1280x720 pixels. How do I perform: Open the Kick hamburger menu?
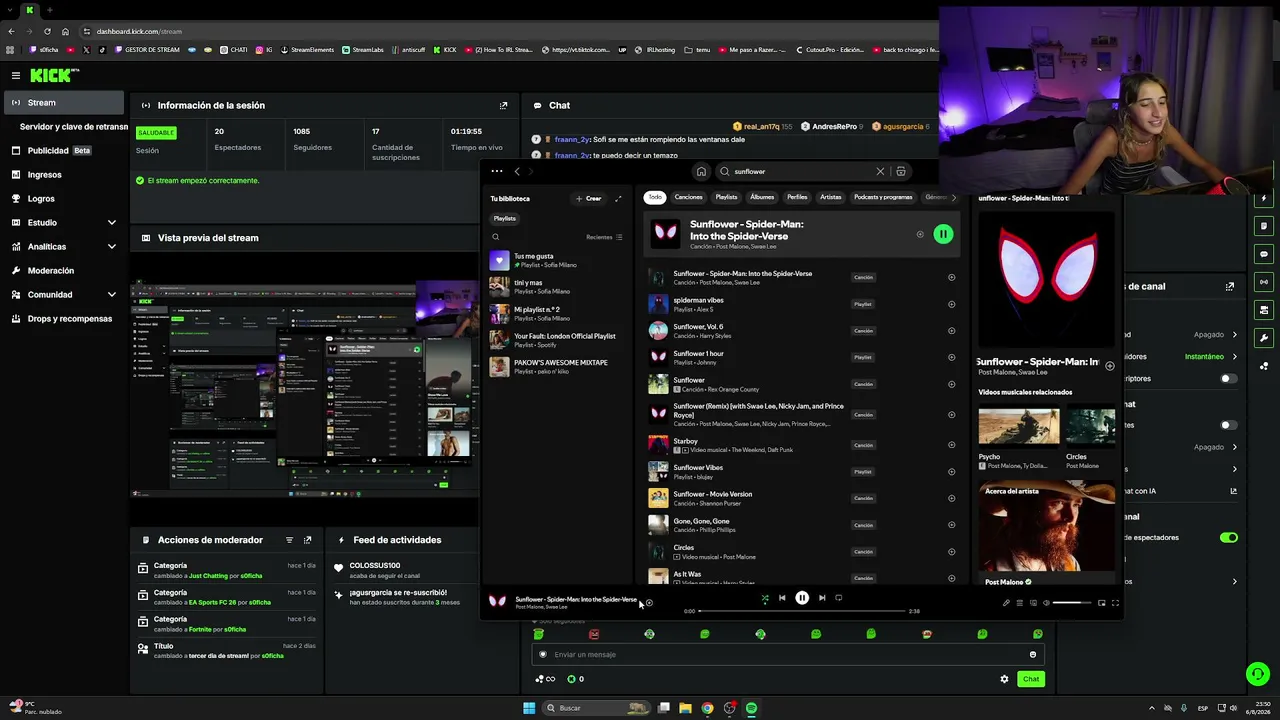16,76
